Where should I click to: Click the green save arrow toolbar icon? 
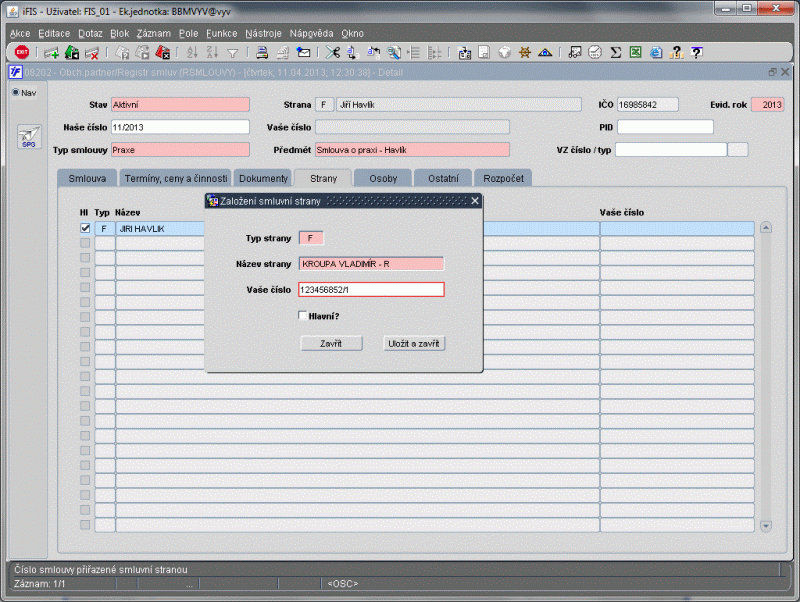72,52
